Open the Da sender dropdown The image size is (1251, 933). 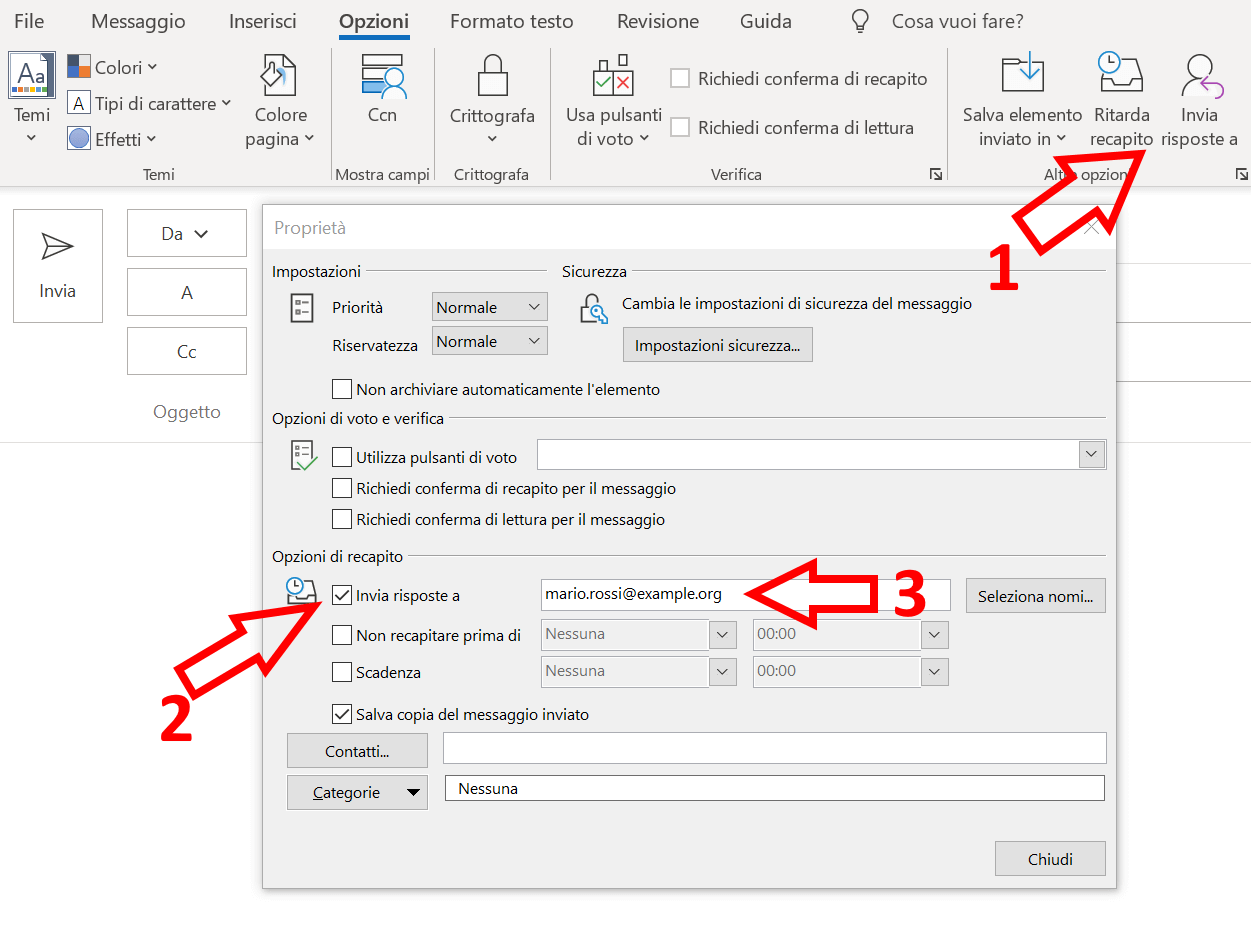pyautogui.click(x=187, y=233)
